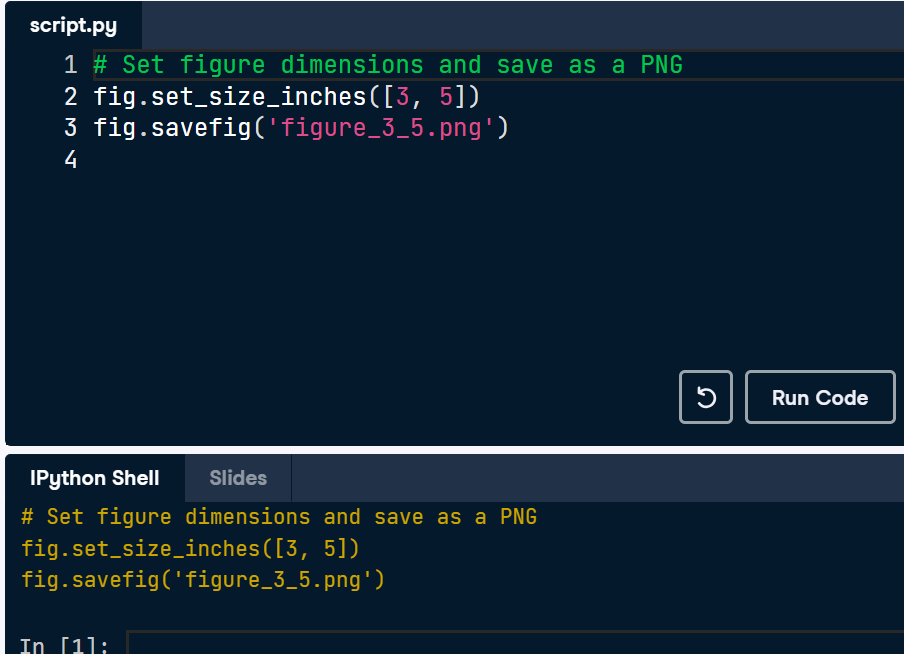Open the Slides tab
Image resolution: width=904 pixels, height=654 pixels.
[238, 478]
